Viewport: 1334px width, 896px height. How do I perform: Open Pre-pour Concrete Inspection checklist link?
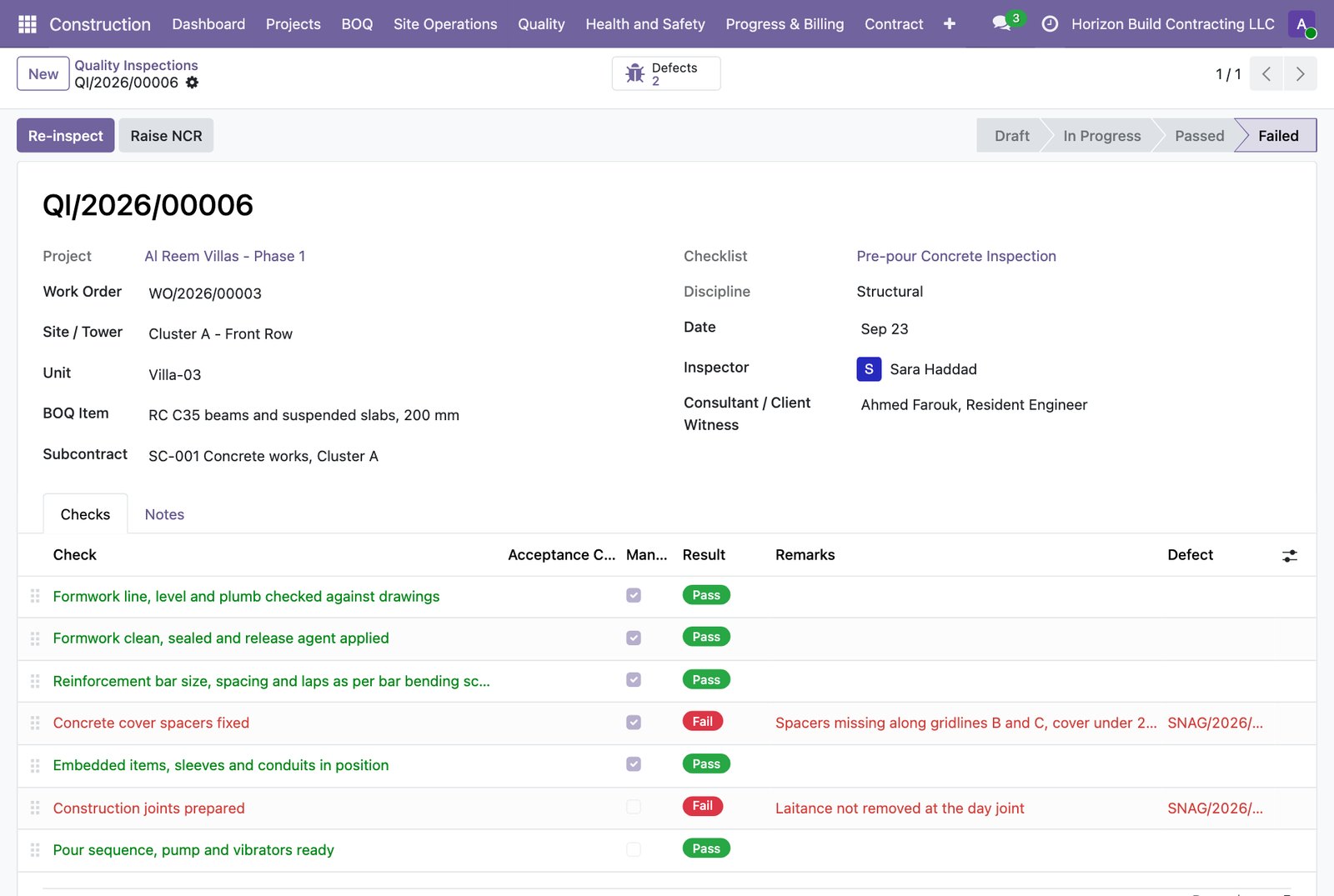(x=956, y=256)
